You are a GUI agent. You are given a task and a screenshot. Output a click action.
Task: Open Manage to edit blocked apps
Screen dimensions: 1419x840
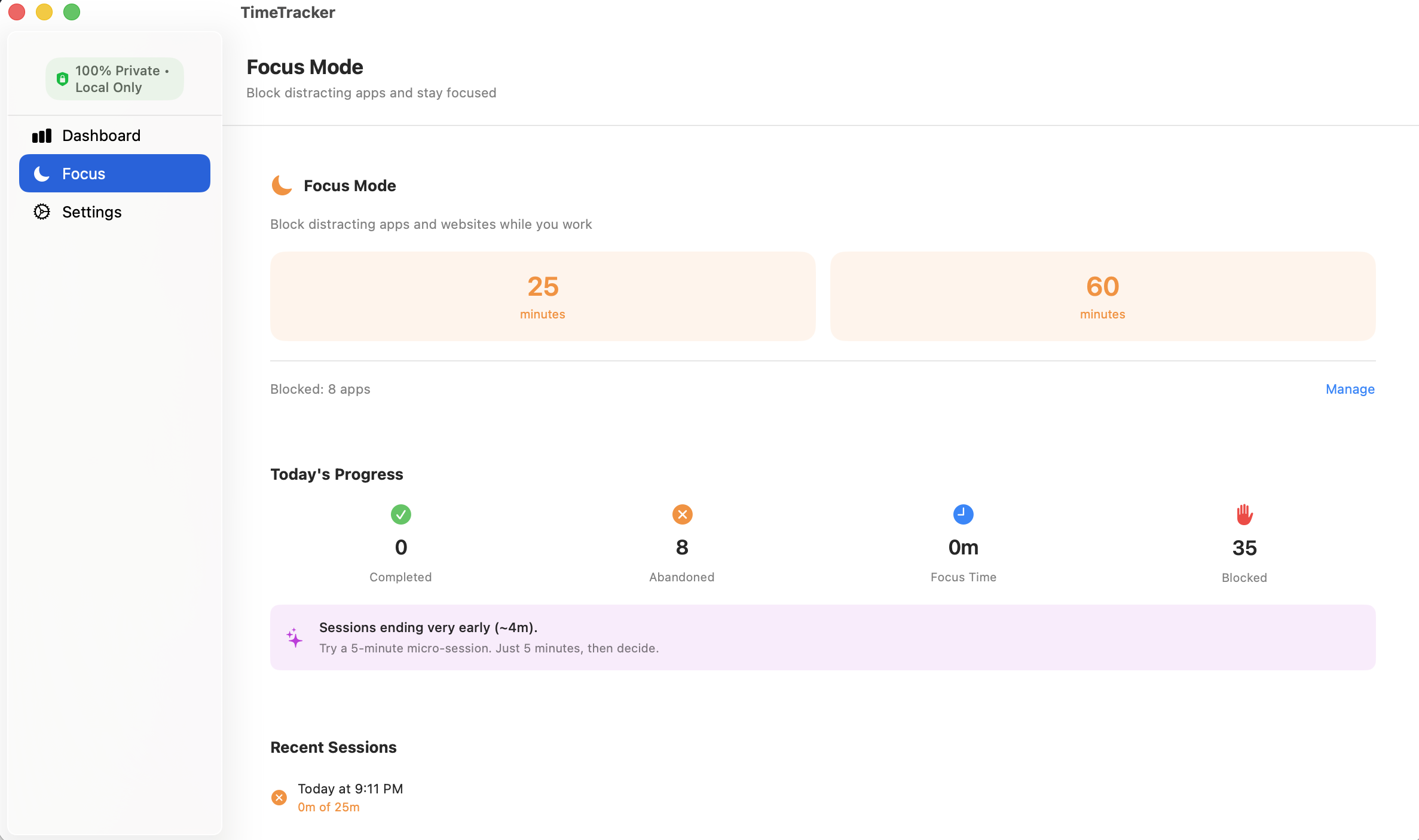pyautogui.click(x=1349, y=389)
